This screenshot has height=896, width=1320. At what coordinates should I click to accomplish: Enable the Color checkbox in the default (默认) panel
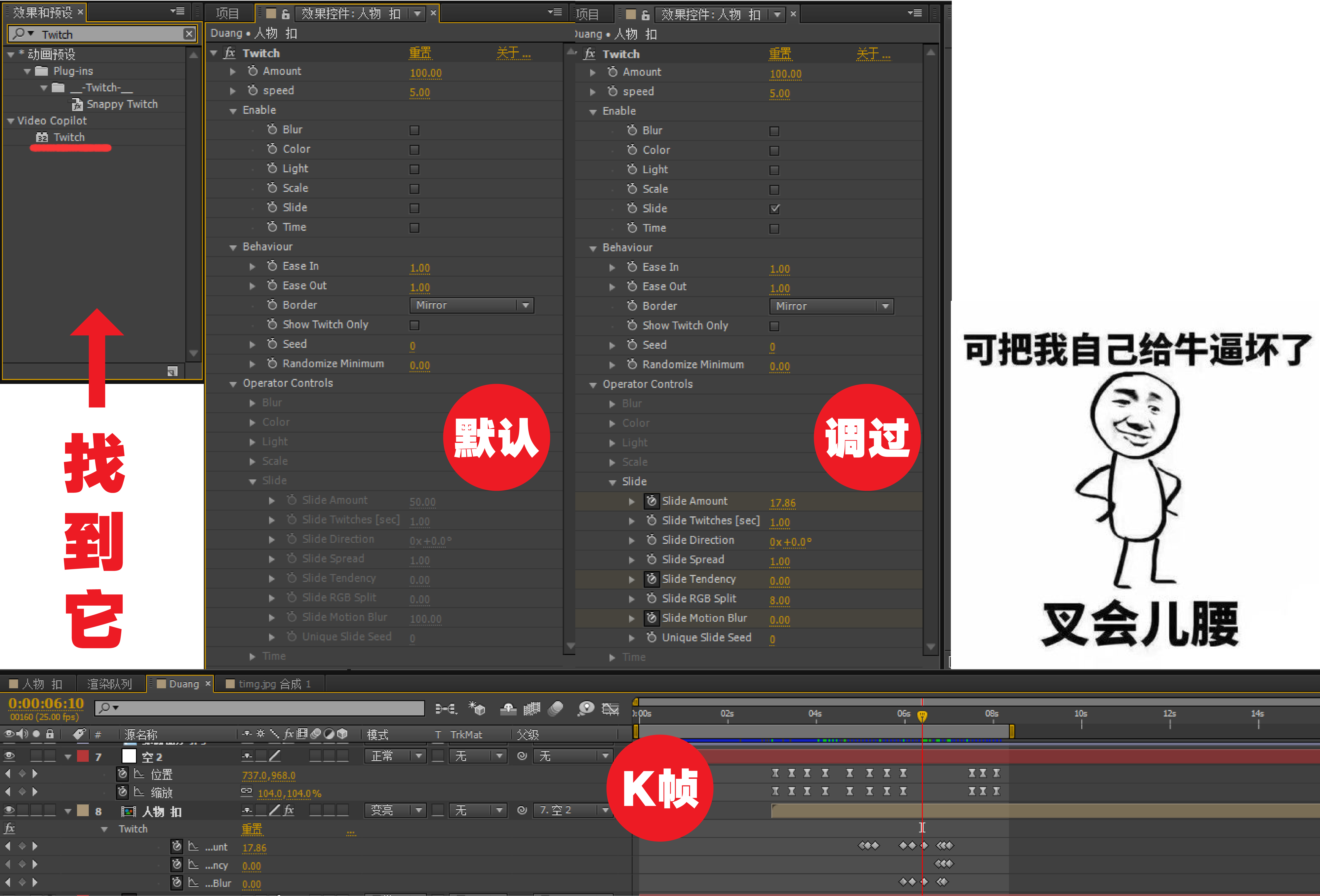(415, 150)
